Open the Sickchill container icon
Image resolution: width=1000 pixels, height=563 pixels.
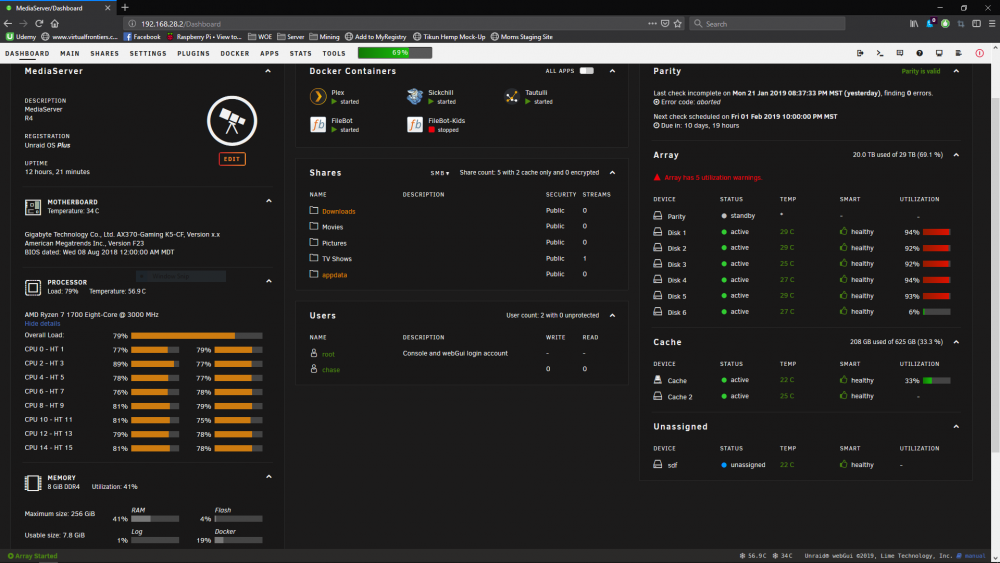coord(415,96)
